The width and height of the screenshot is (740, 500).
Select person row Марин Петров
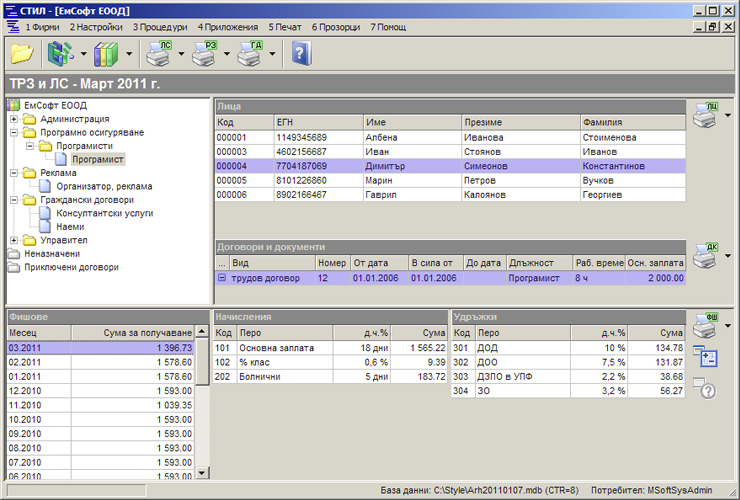(x=450, y=180)
